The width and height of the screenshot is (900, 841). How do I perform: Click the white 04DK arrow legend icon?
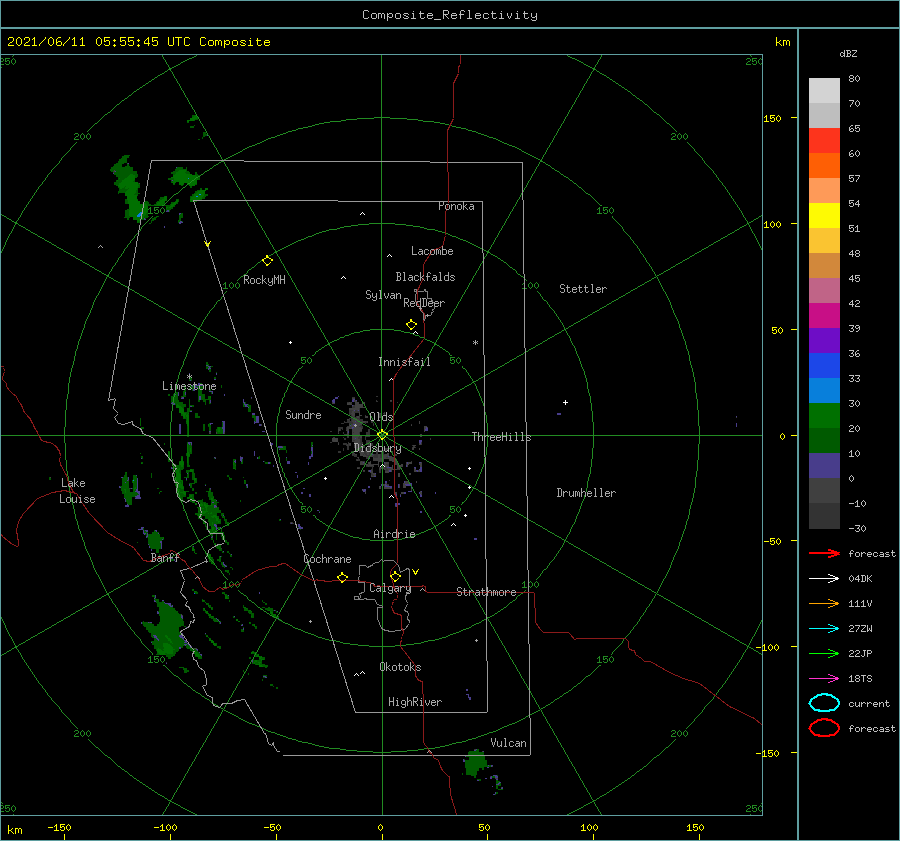tap(824, 578)
